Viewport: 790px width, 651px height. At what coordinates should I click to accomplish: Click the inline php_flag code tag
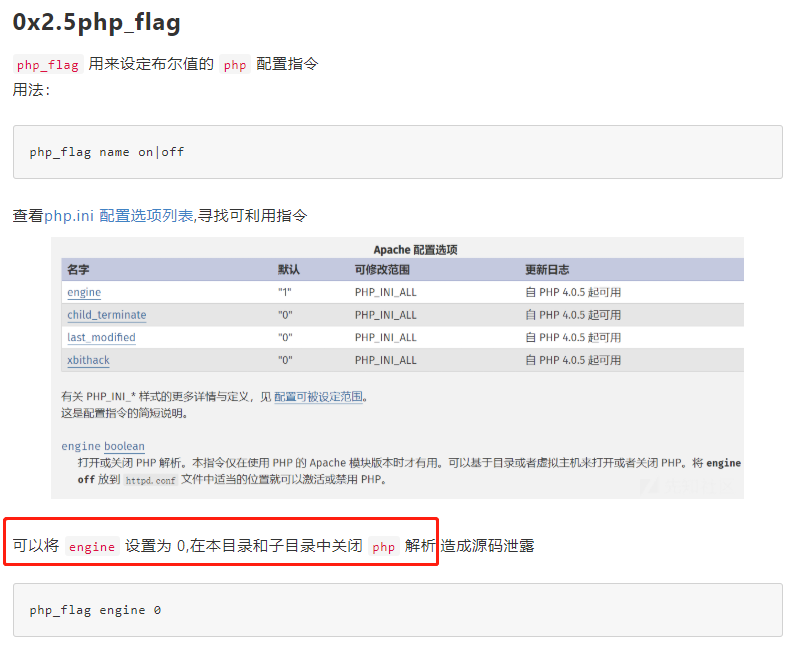coord(48,65)
